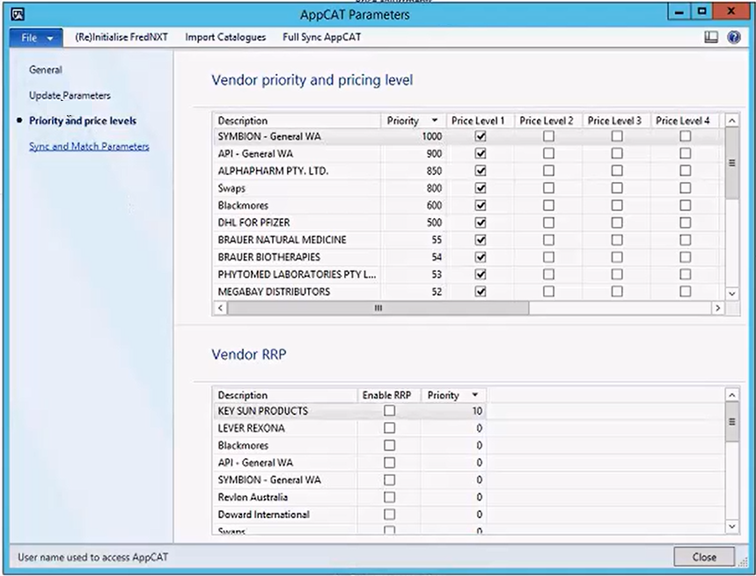Enable RRP for KEY SUN PRODUCTS
This screenshot has height=576, width=756.
point(389,411)
